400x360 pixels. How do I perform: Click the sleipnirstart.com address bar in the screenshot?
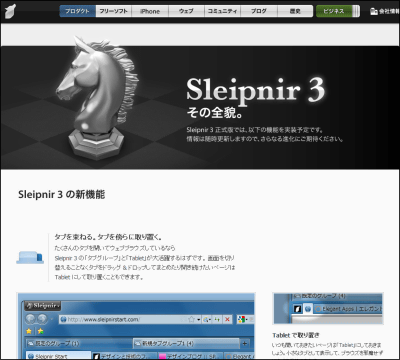(x=123, y=319)
